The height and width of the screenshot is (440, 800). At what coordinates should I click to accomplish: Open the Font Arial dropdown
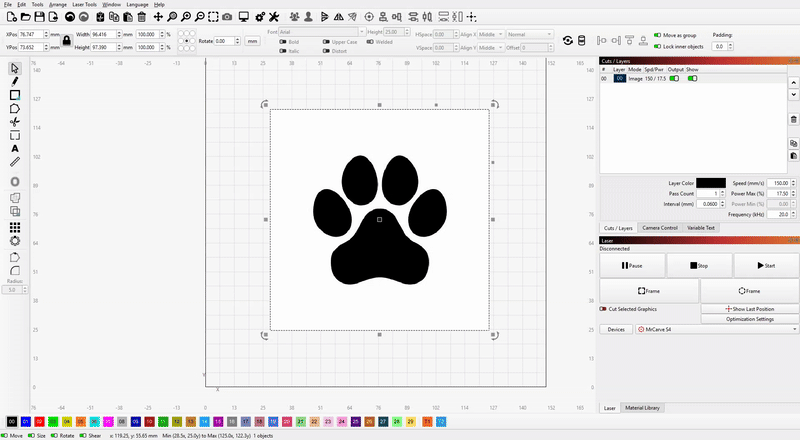(322, 33)
